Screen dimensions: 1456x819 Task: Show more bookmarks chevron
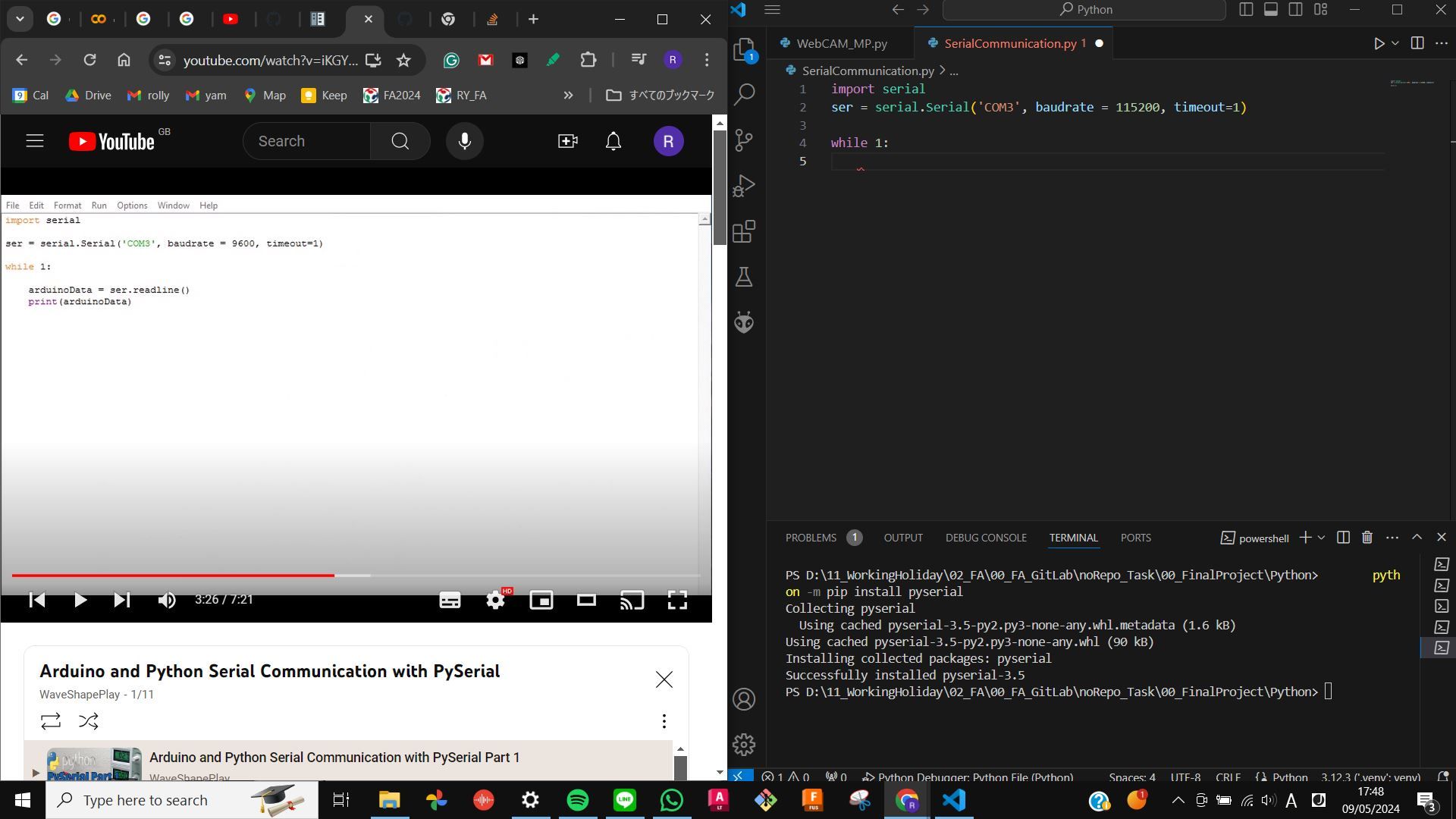[568, 95]
